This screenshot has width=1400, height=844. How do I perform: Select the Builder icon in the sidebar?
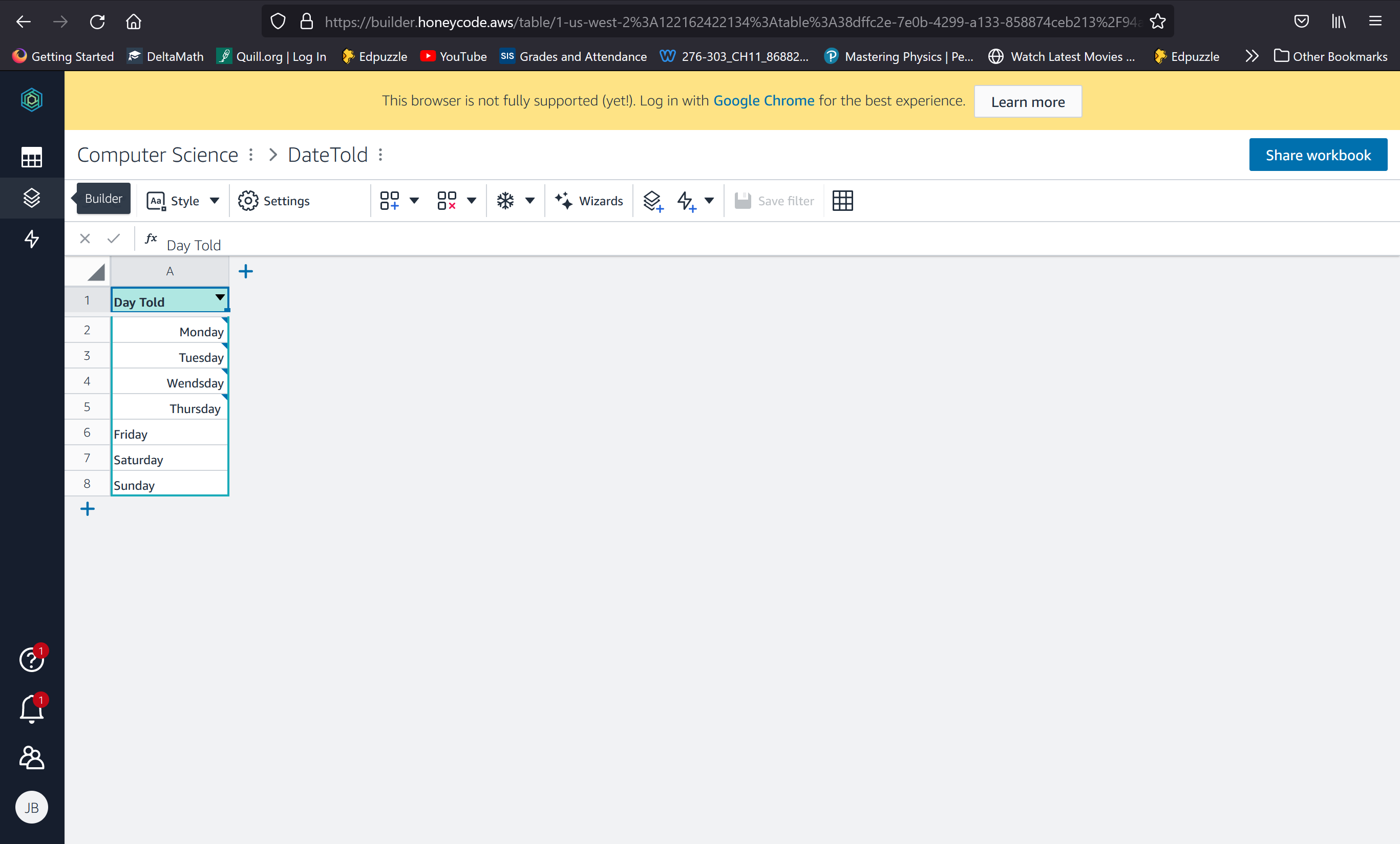(32, 198)
